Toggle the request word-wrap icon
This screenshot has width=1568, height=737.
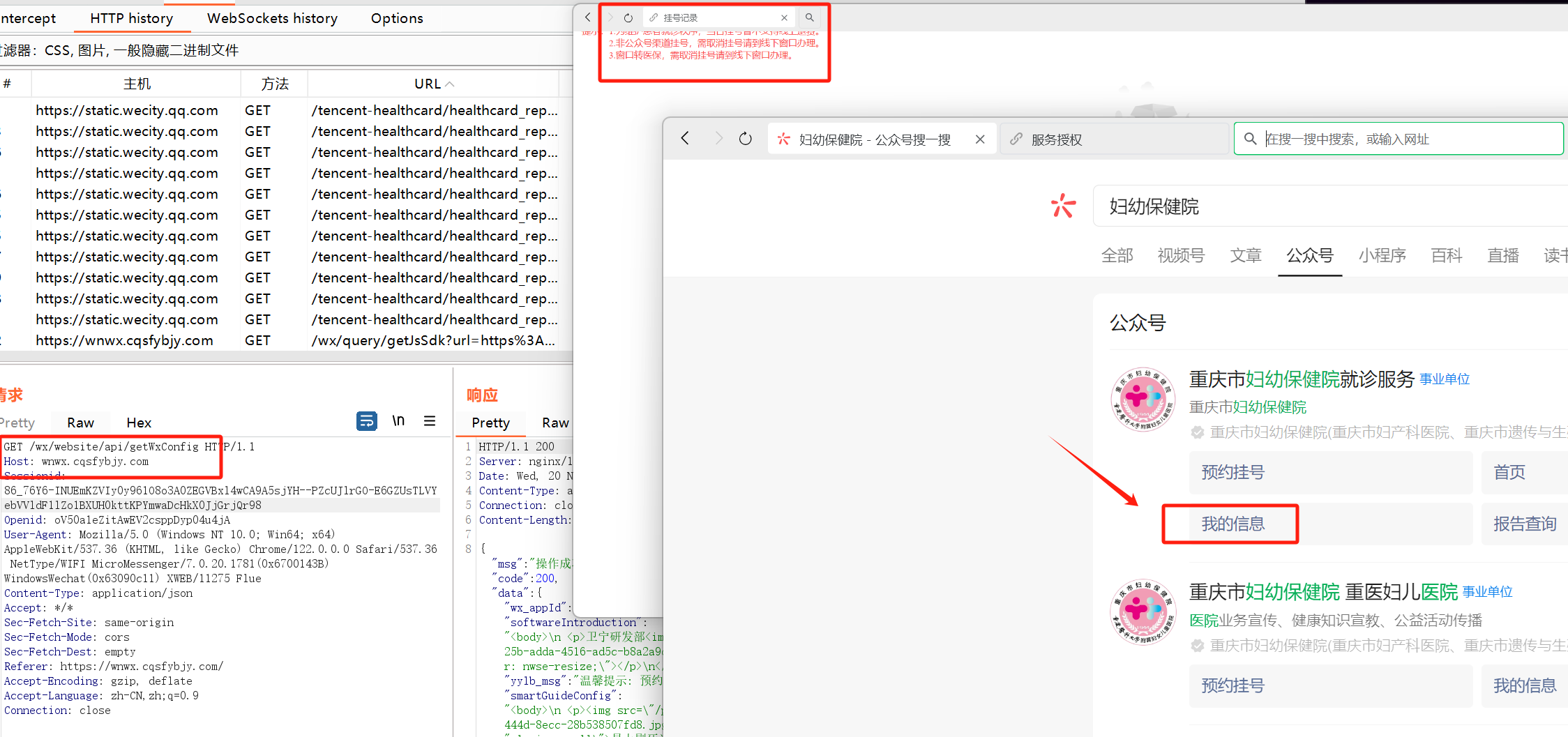point(367,421)
